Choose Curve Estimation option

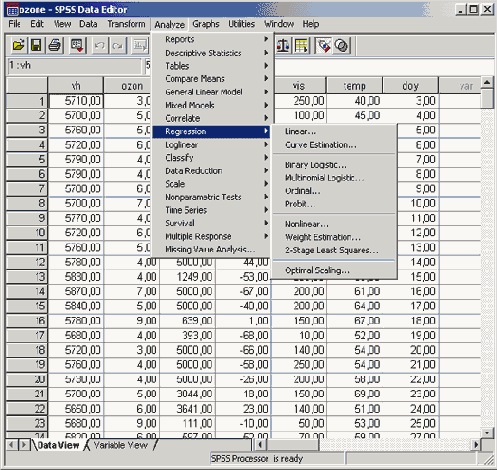pyautogui.click(x=334, y=145)
